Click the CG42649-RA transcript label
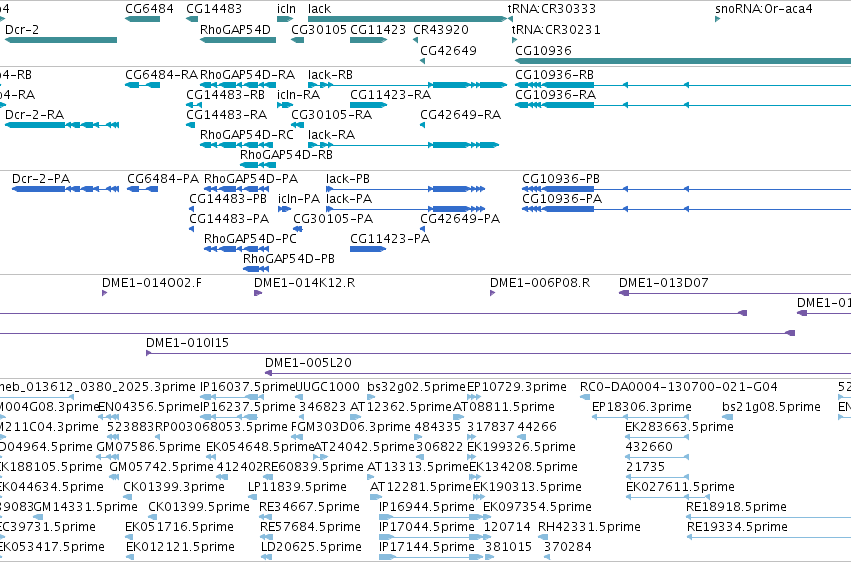This screenshot has width=851, height=562. pos(460,115)
